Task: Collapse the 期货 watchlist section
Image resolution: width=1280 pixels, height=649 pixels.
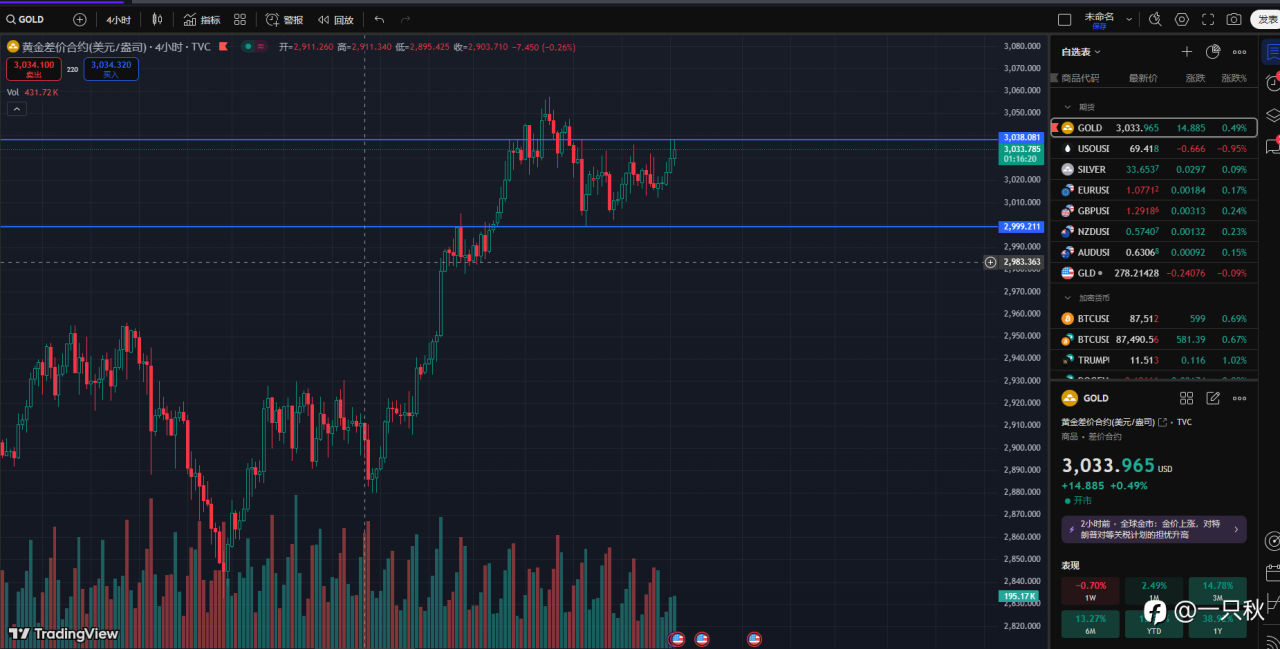Action: [1067, 107]
